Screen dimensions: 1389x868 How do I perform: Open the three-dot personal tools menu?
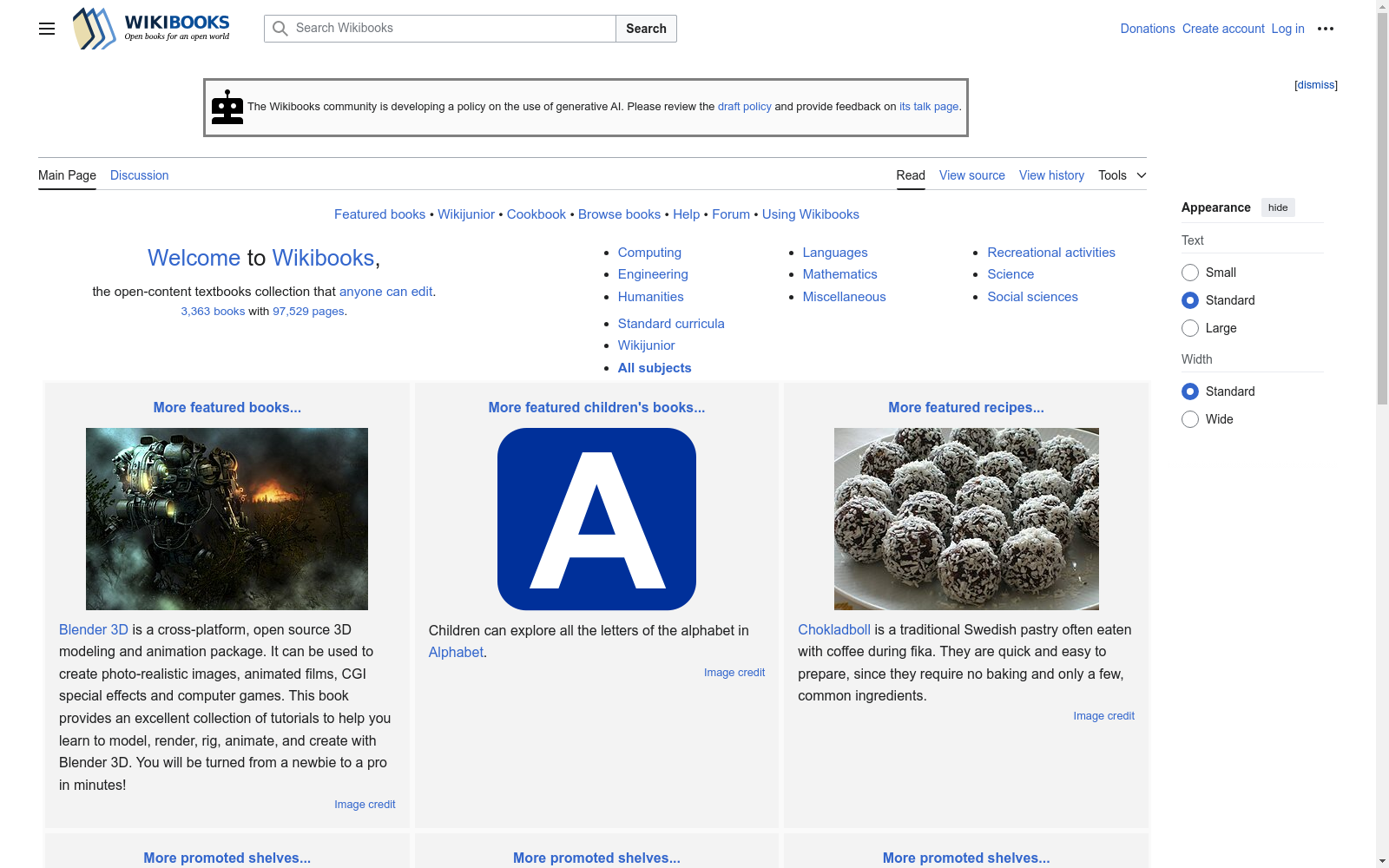tap(1326, 29)
